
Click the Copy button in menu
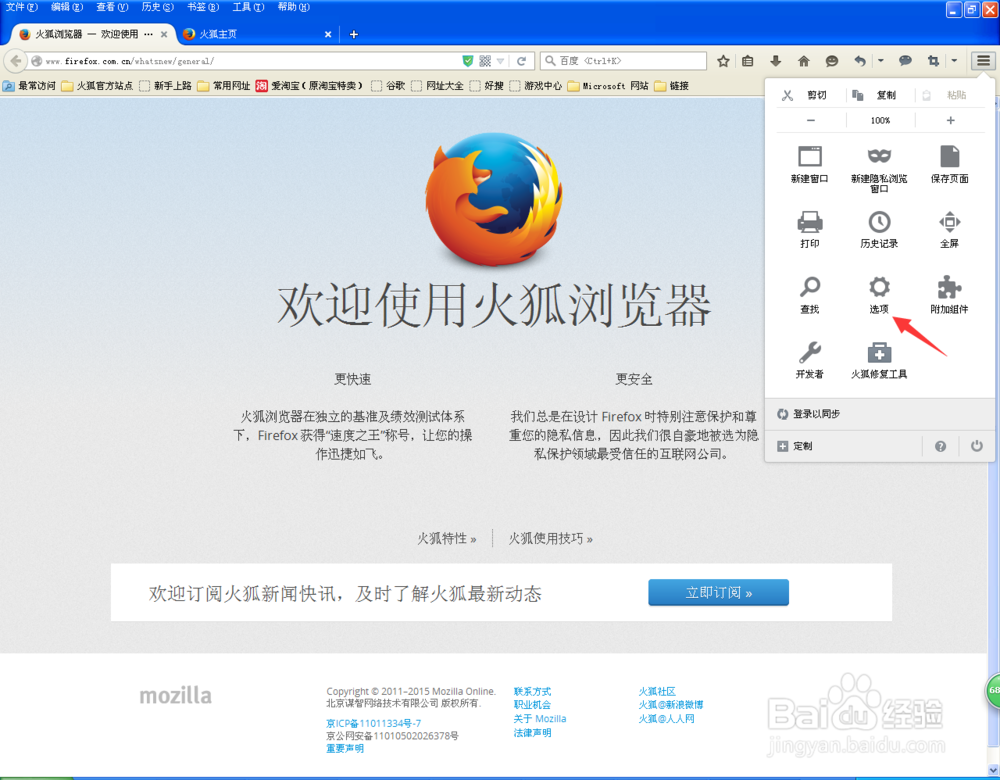tap(874, 95)
